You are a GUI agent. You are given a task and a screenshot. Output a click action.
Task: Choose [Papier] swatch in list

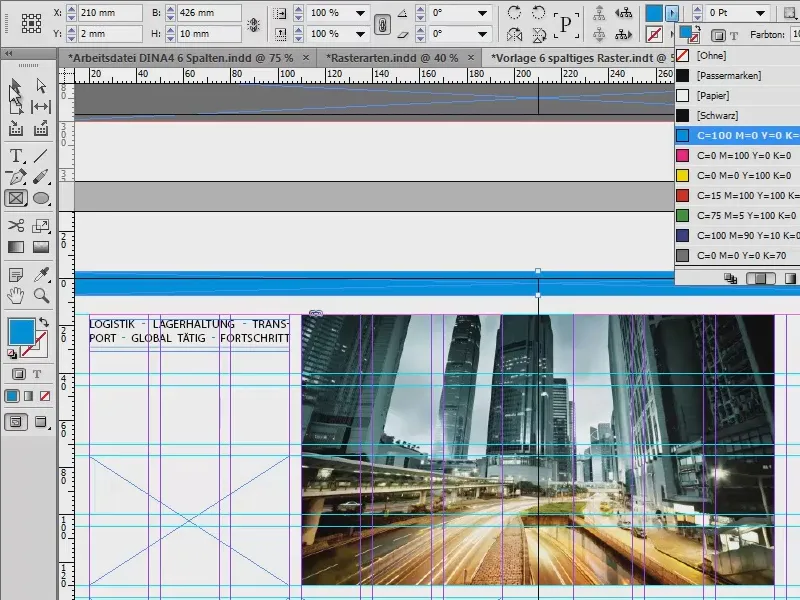pos(737,95)
